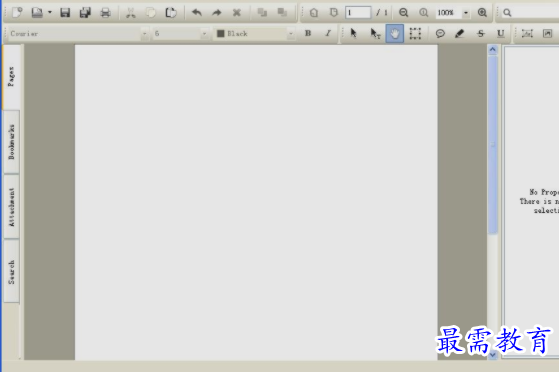Open the Attachment side tab
The image size is (559, 372).
11,207
